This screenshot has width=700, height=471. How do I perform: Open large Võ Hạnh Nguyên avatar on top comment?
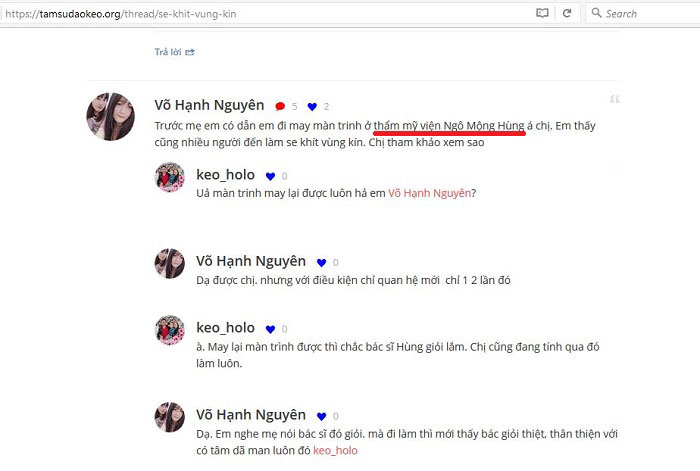(110, 117)
